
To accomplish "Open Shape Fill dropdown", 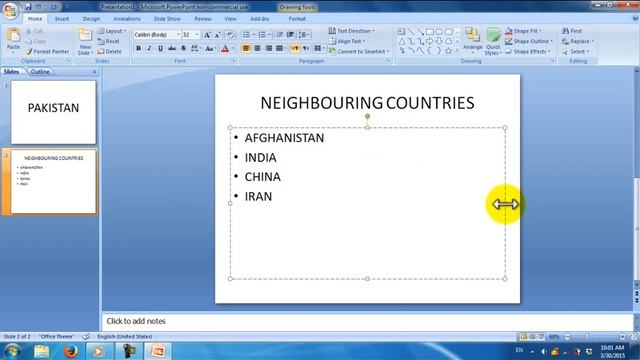I will pos(523,31).
